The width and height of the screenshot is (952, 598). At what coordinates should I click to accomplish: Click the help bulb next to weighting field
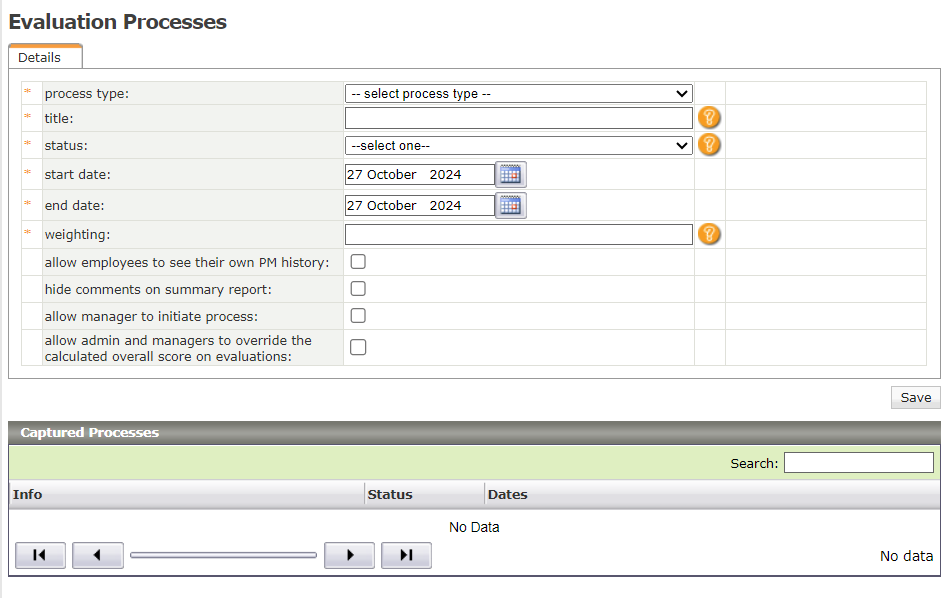[709, 234]
